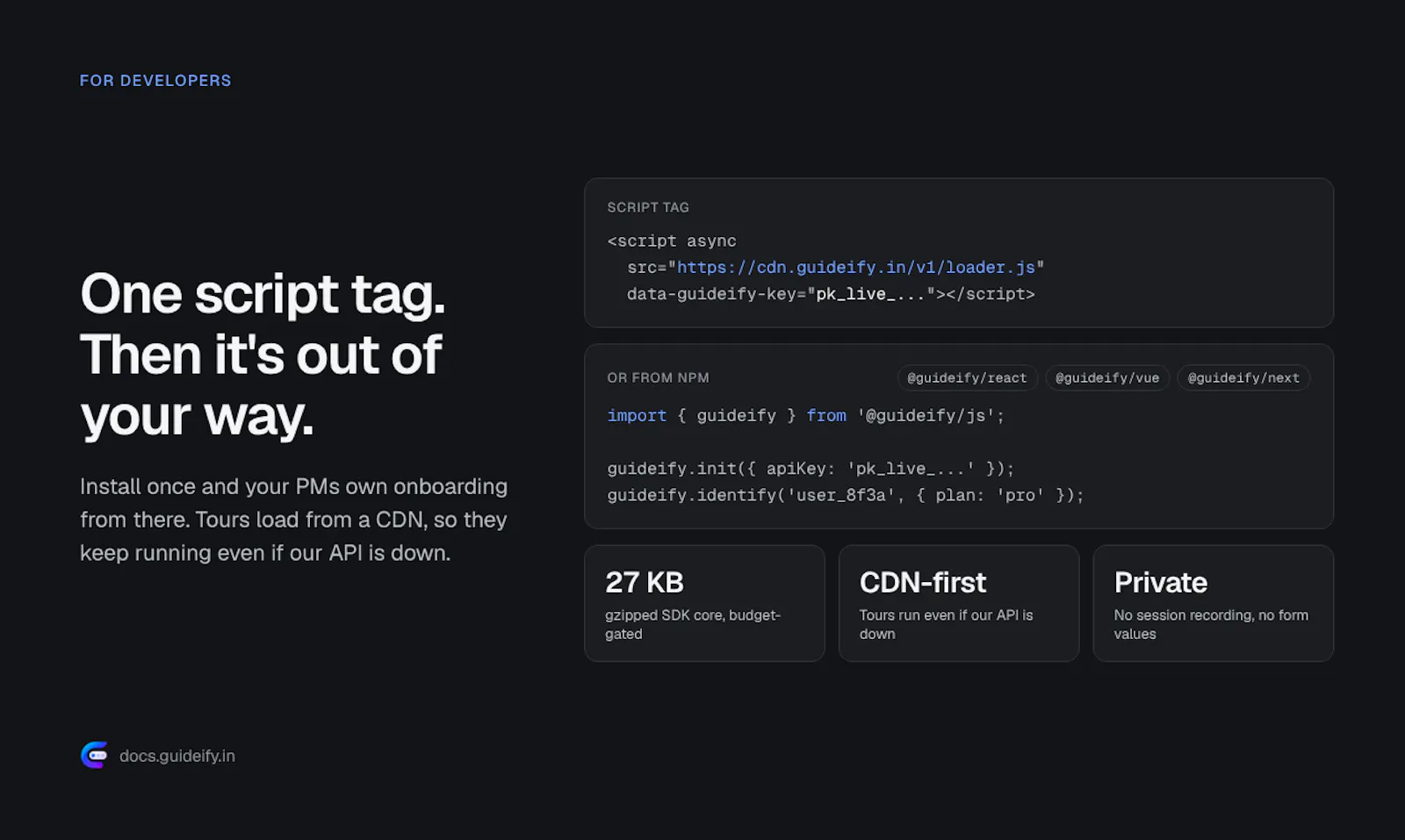Click the FOR DEVELOPERS label
Image resolution: width=1405 pixels, height=840 pixels.
[155, 80]
